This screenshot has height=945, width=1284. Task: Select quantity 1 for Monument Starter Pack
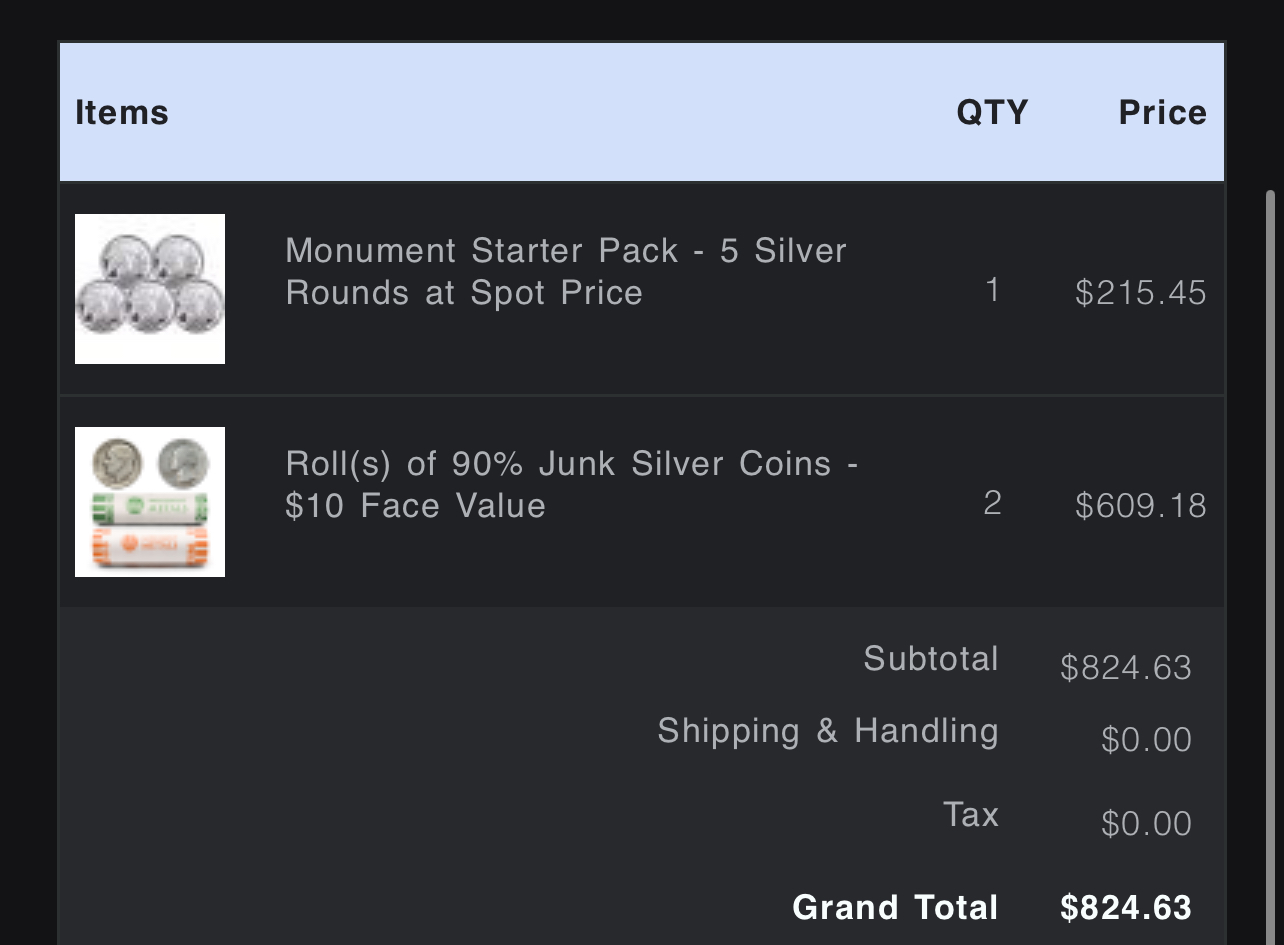[x=992, y=290]
